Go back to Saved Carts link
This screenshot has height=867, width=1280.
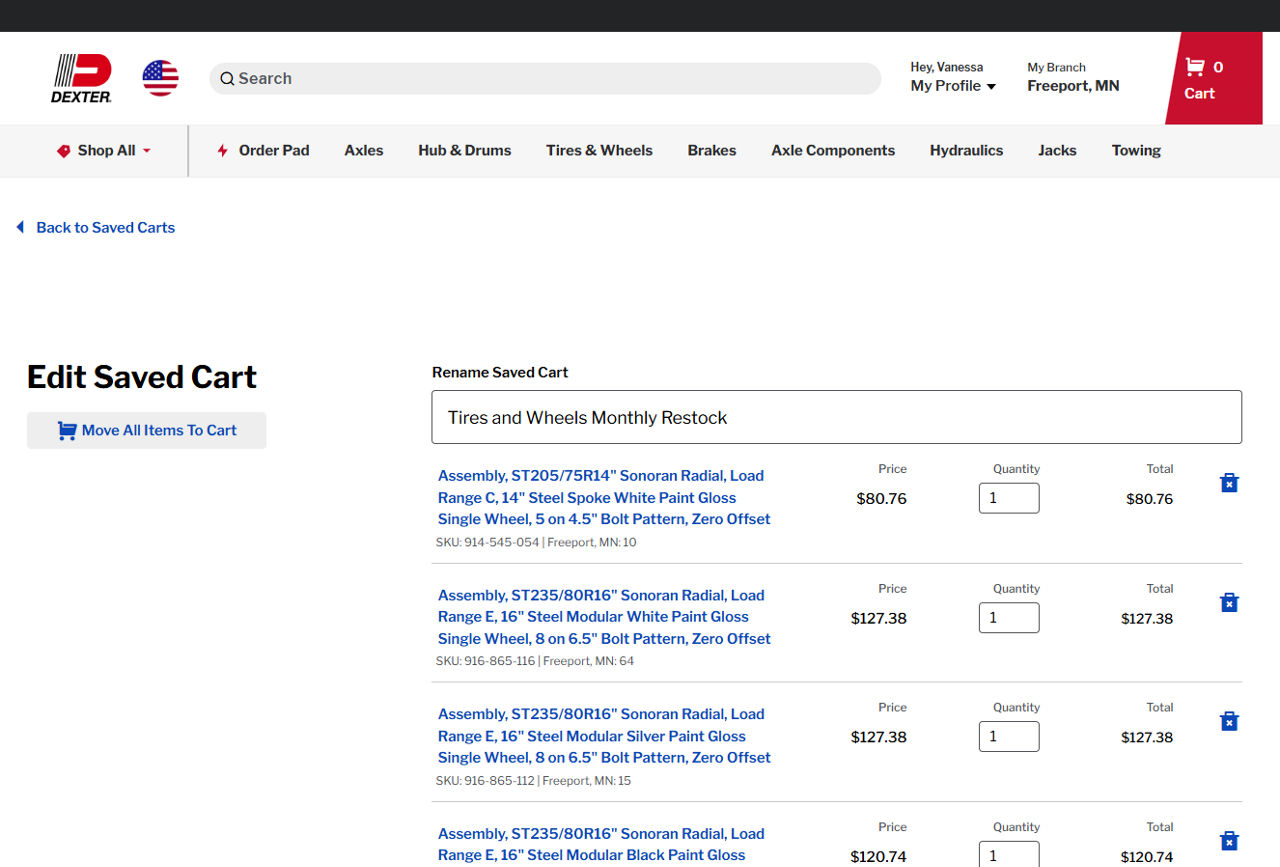point(105,227)
